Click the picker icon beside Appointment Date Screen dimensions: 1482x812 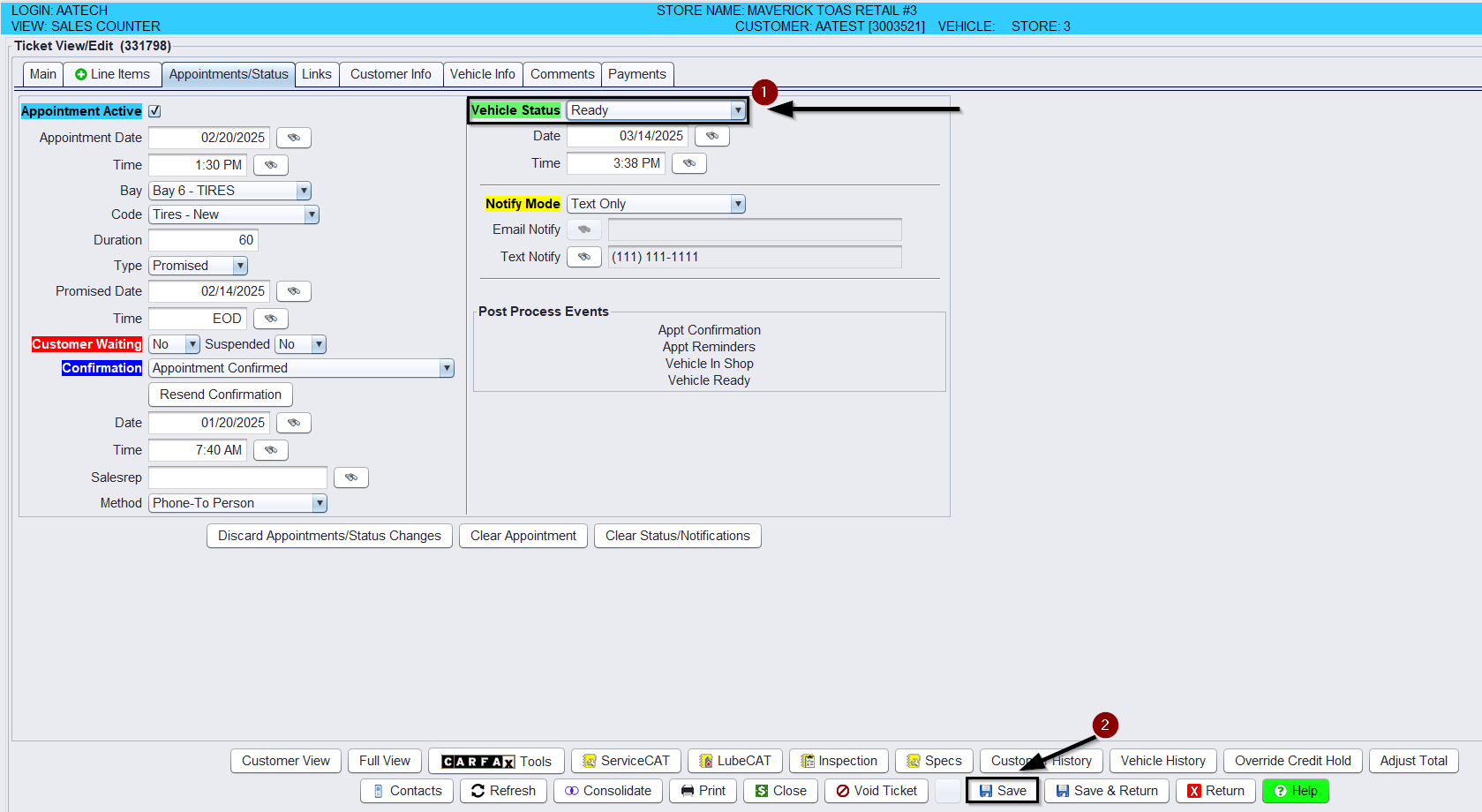[293, 138]
